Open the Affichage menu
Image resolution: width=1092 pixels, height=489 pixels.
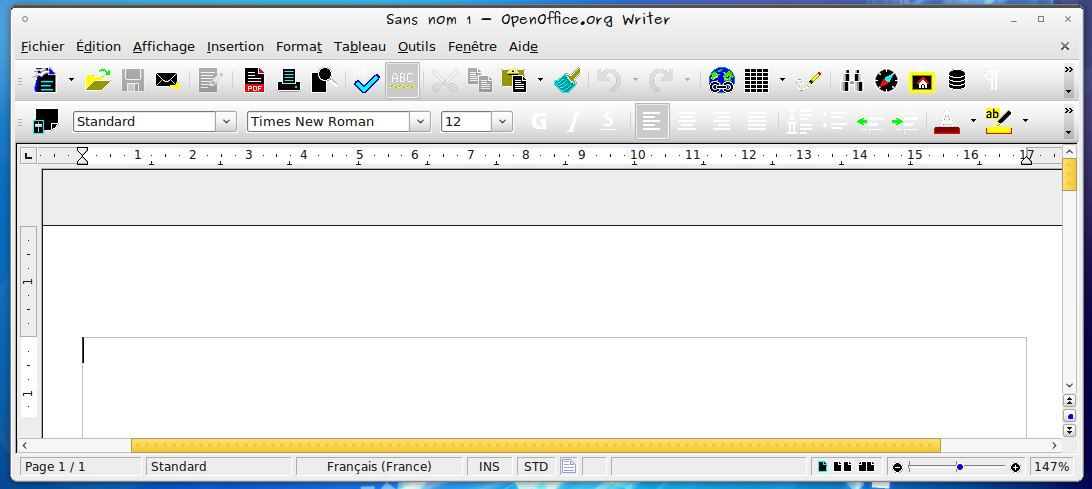[x=164, y=47]
